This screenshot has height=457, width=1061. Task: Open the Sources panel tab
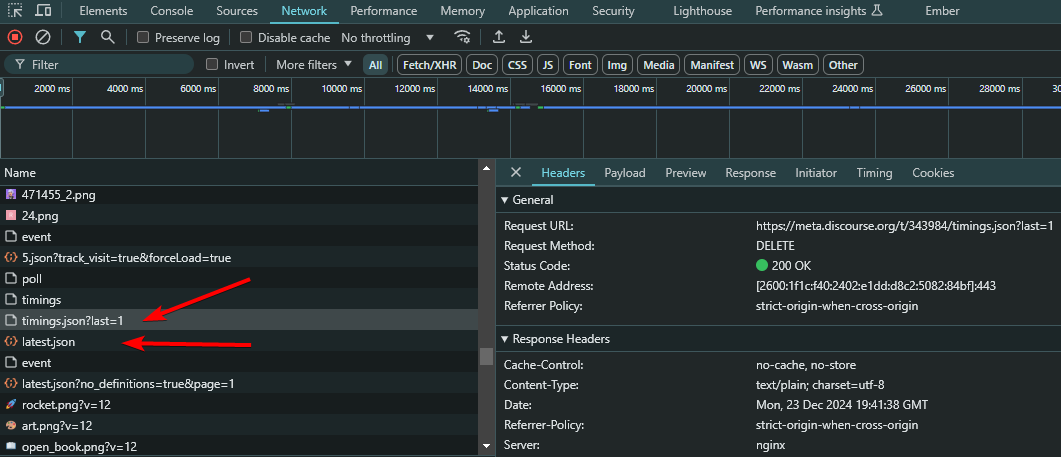pyautogui.click(x=237, y=11)
